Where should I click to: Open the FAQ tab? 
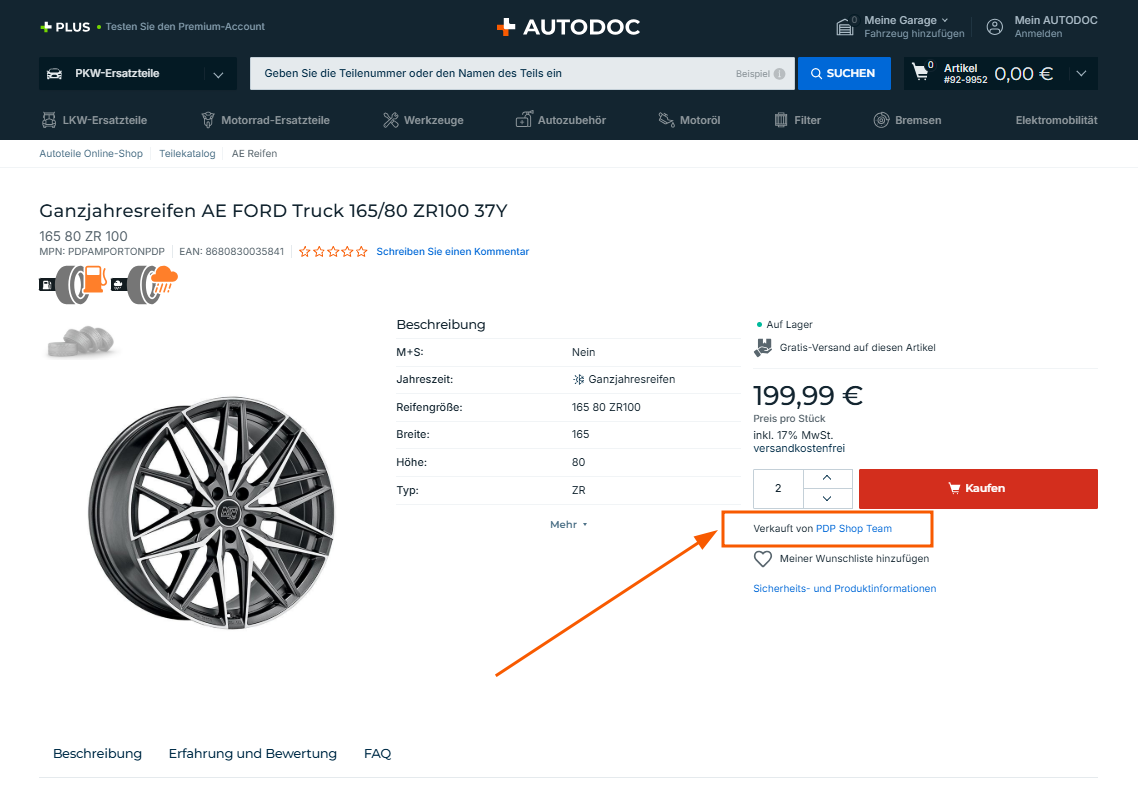tap(377, 753)
